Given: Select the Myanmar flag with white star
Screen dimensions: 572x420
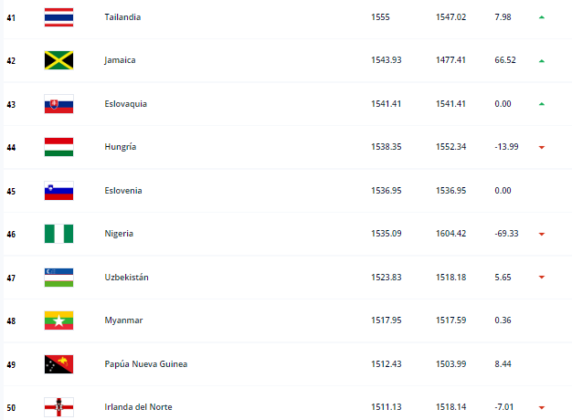Looking at the screenshot, I should pyautogui.click(x=59, y=320).
